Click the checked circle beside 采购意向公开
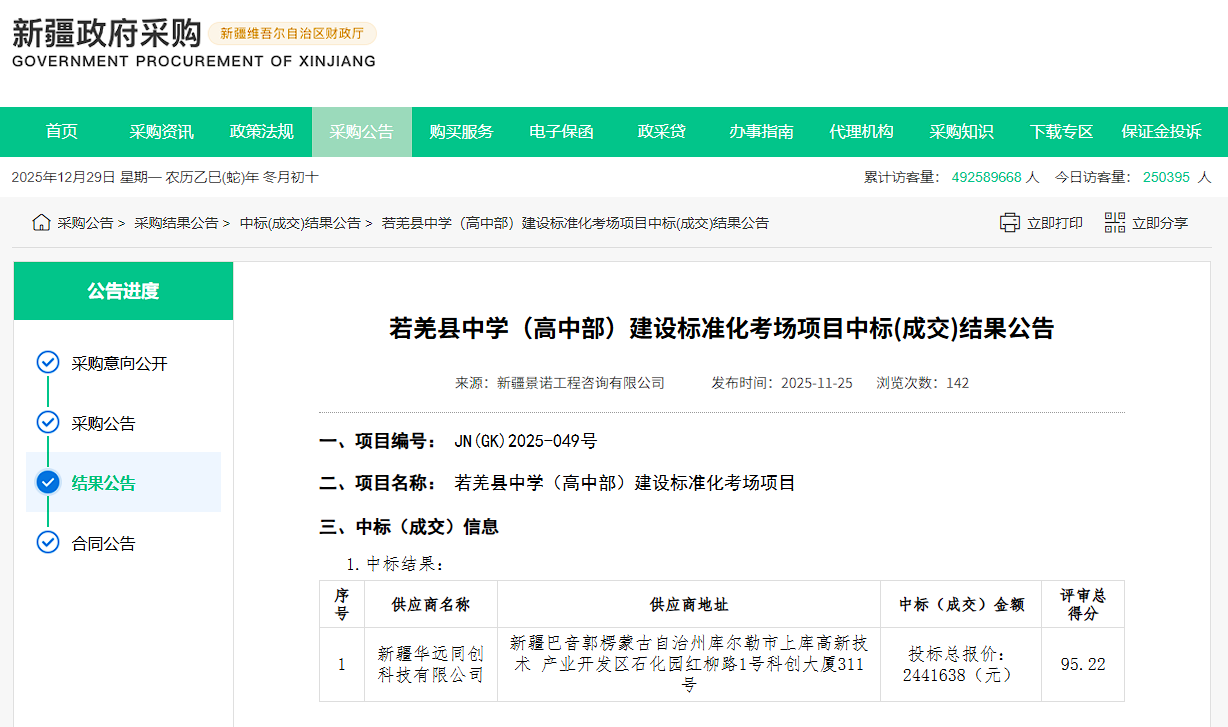Image resolution: width=1228 pixels, height=727 pixels. 47,362
